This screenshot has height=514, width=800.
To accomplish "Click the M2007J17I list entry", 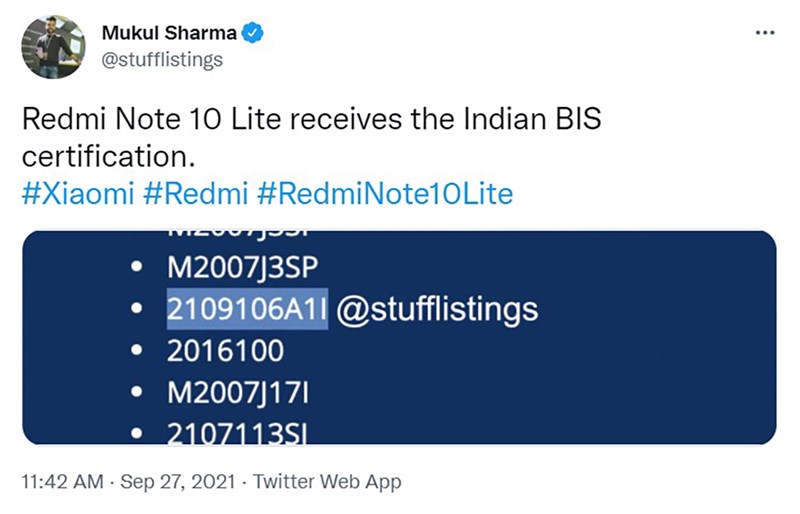I will pos(238,393).
